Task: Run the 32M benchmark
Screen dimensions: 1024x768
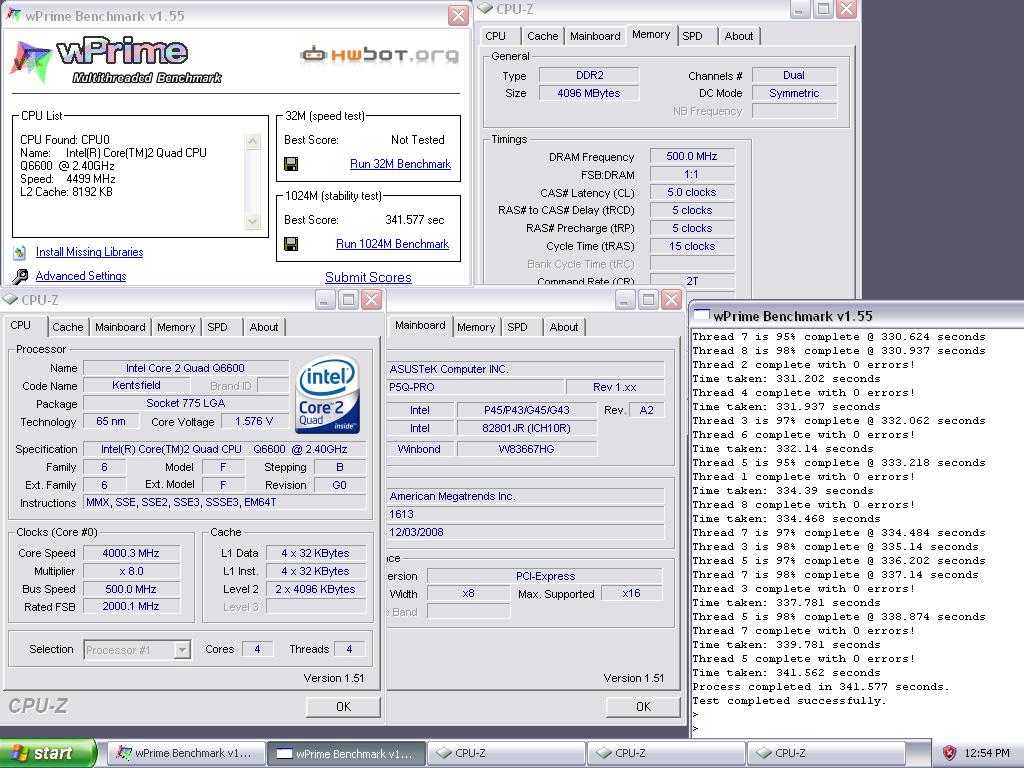Action: click(400, 164)
